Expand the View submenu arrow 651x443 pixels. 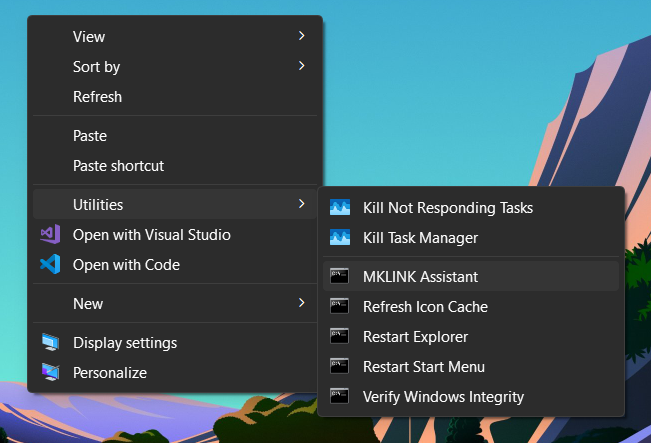click(x=302, y=36)
